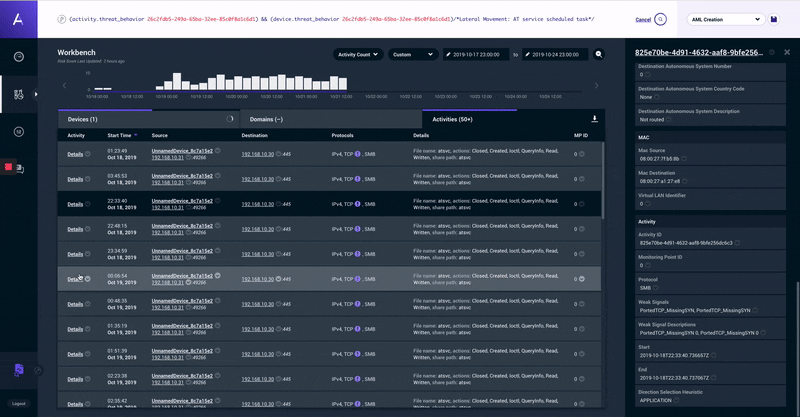Viewport: 800px width, 417px height.
Task: Open the Workbench flask sidebar icon
Action: [x=19, y=94]
